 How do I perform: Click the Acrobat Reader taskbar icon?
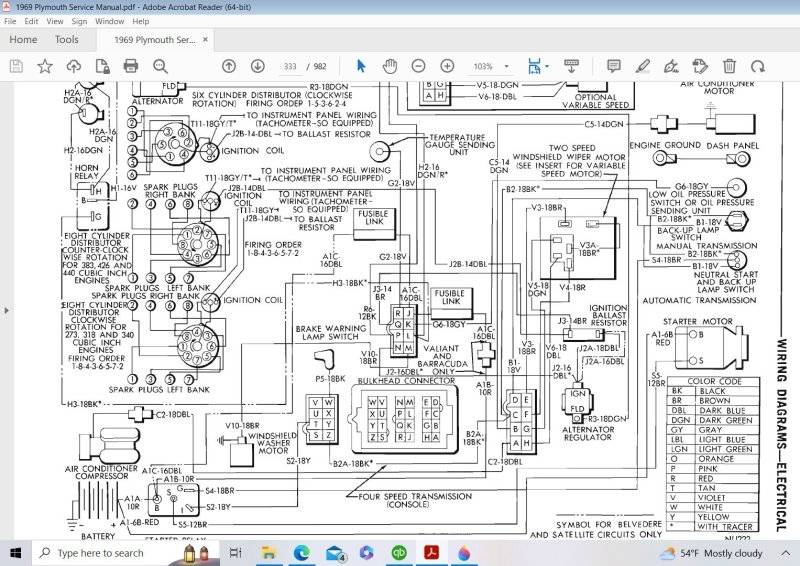pos(432,553)
